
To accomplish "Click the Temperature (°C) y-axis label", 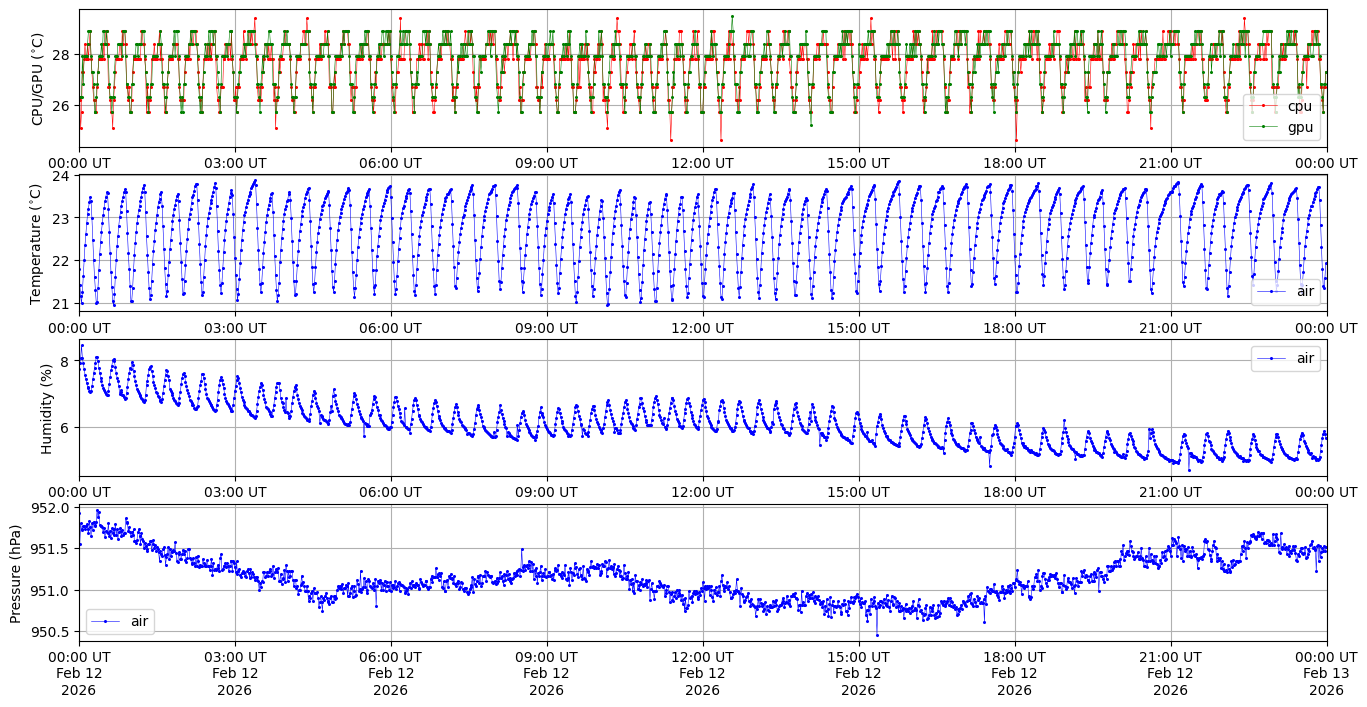I will 38,243.
